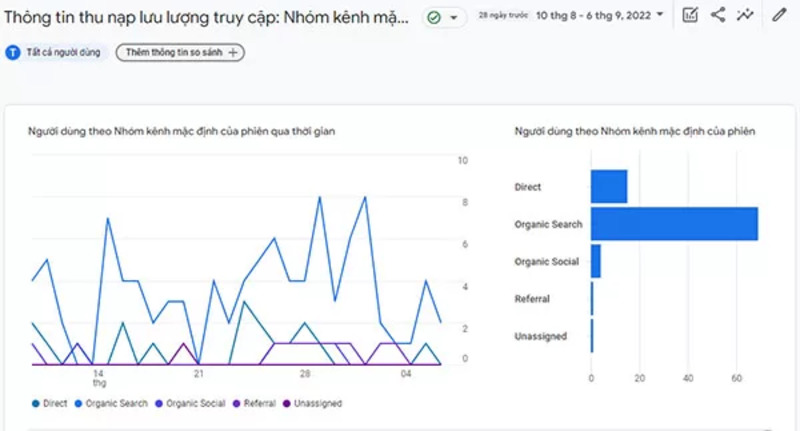Select the 10 thg 8 - 6 thg 9, 2022 date range
Screen dimensions: 800x431
(593, 15)
